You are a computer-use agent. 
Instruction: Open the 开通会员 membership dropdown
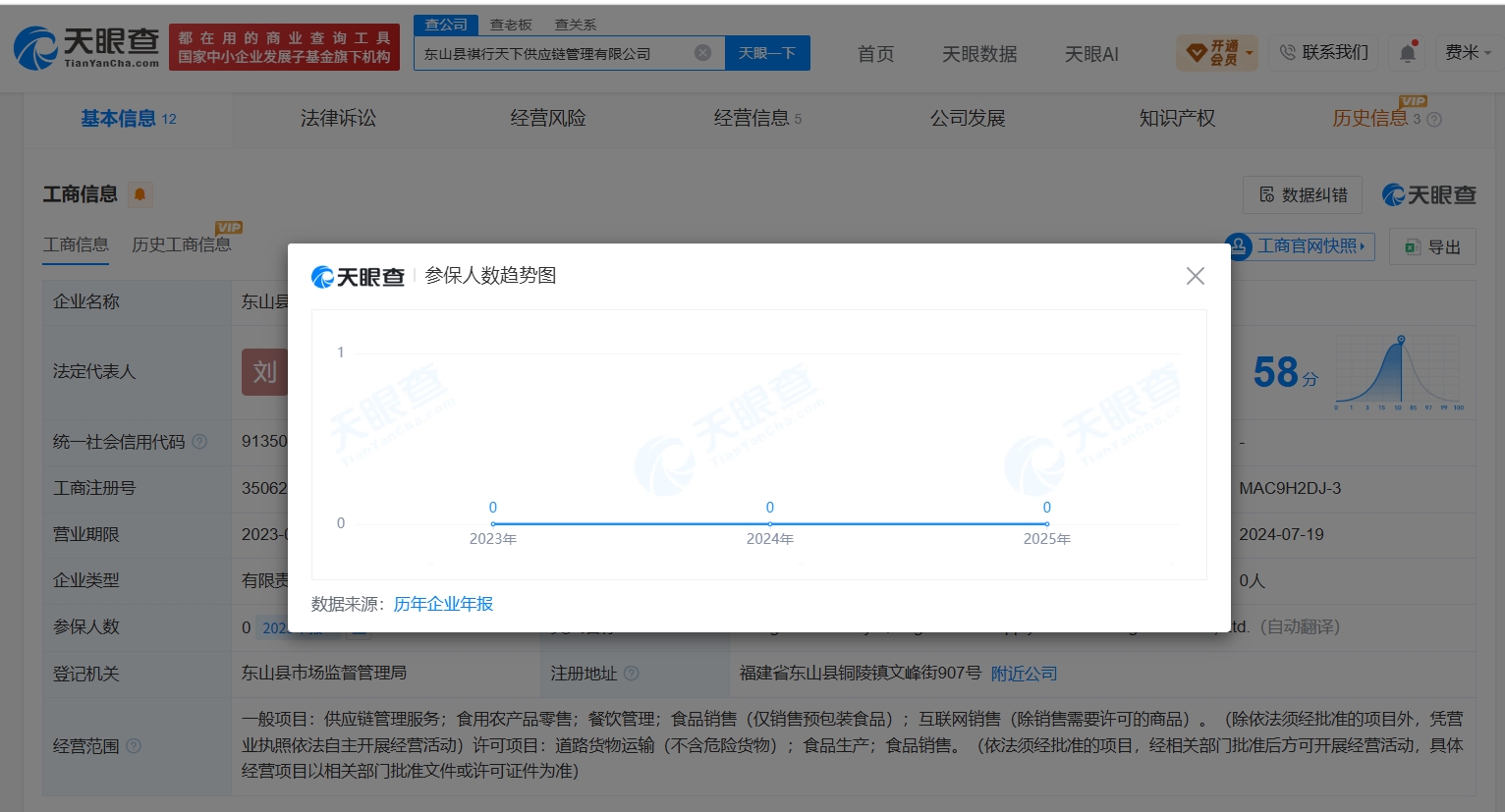pos(1217,53)
